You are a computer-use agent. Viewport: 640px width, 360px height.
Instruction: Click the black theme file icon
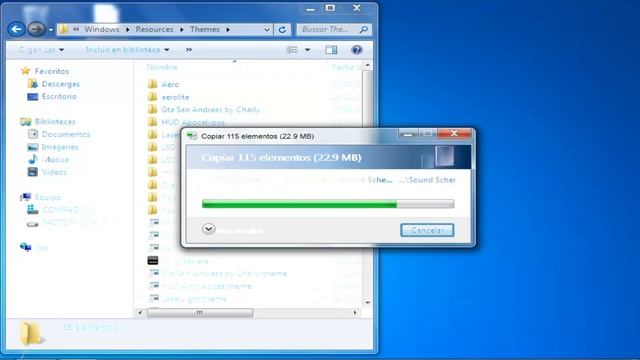pos(153,260)
